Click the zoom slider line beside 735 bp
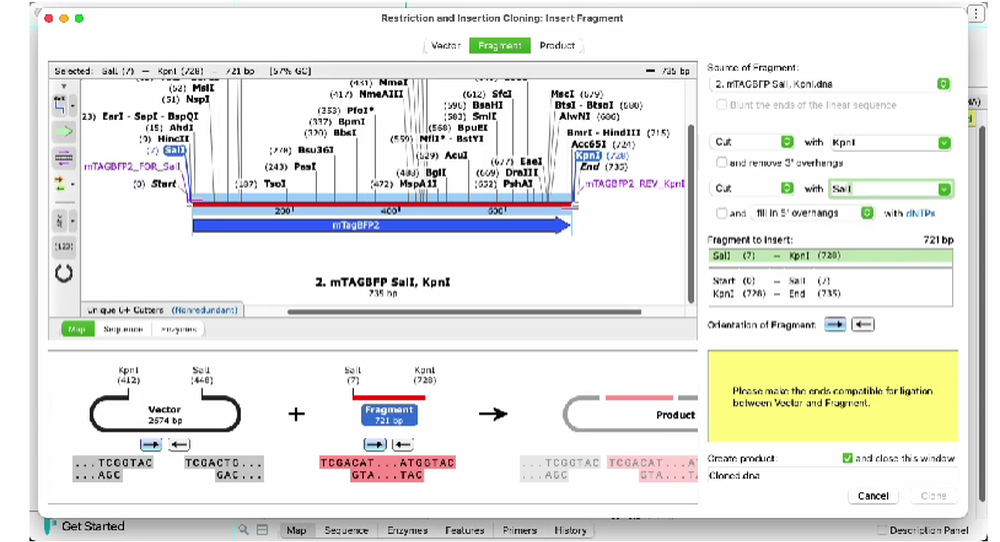 [650, 71]
